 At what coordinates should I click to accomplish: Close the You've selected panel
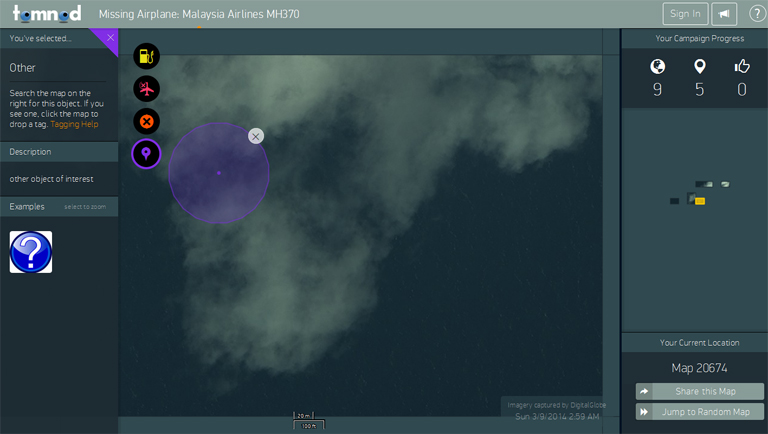tap(110, 37)
